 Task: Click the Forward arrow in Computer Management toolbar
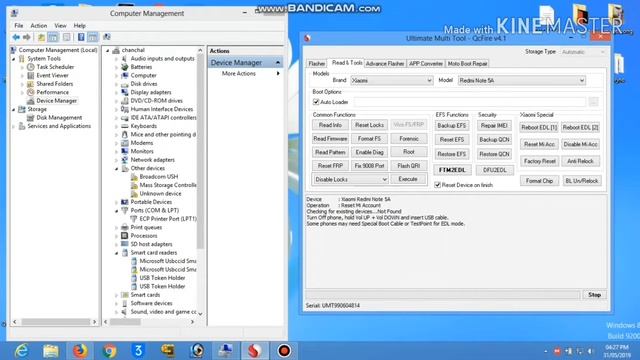[27, 37]
